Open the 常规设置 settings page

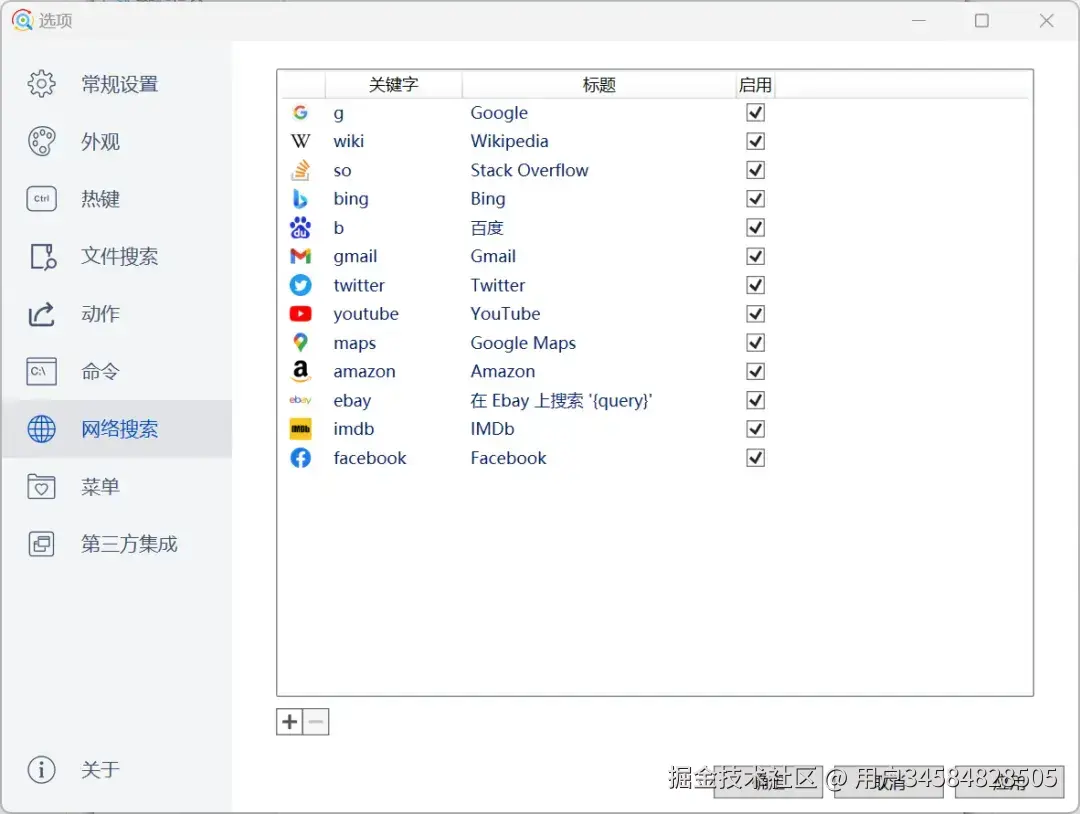pyautogui.click(x=117, y=84)
